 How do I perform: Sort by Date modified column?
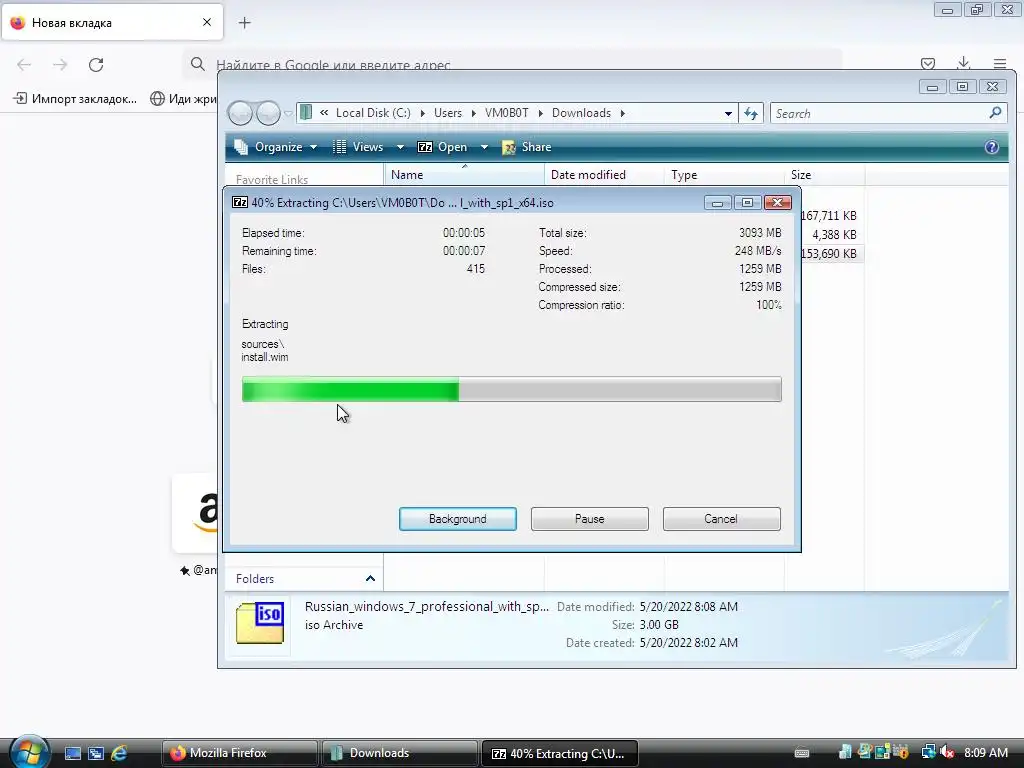(604, 174)
